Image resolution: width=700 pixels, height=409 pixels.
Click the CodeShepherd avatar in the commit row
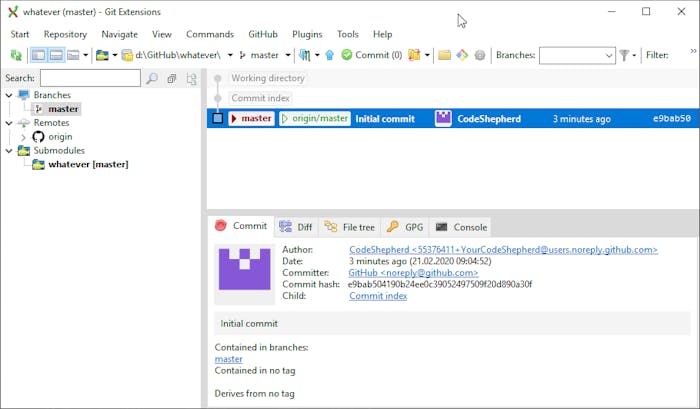[443, 118]
